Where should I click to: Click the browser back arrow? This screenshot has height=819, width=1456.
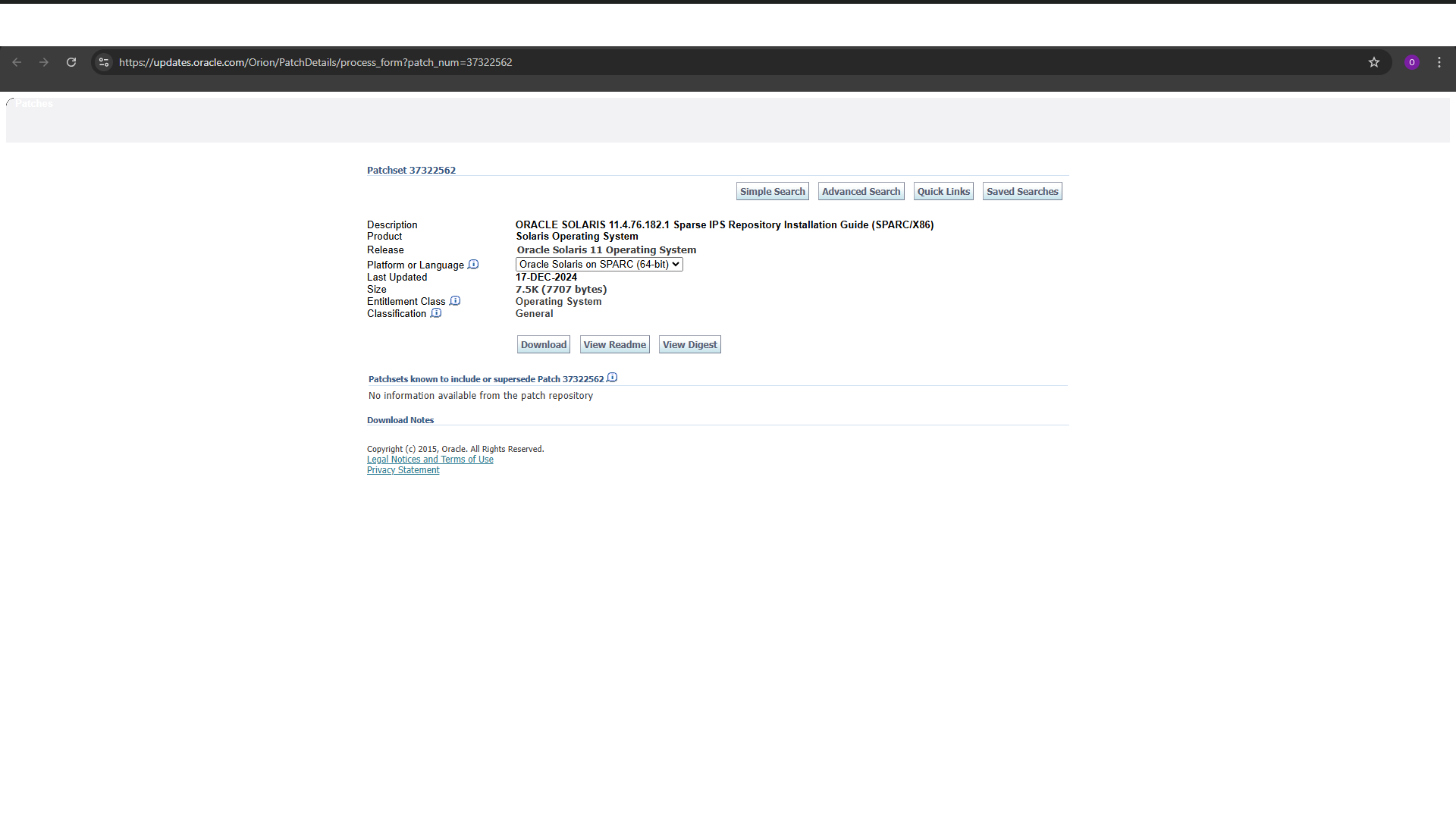(17, 62)
